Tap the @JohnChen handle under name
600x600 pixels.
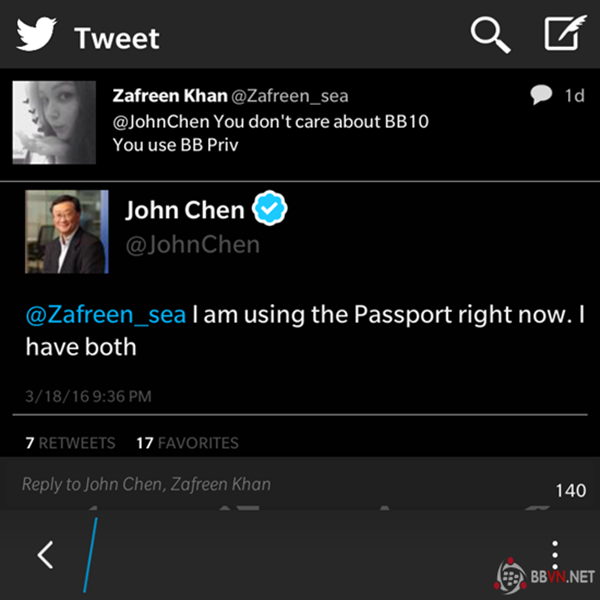[x=193, y=245]
